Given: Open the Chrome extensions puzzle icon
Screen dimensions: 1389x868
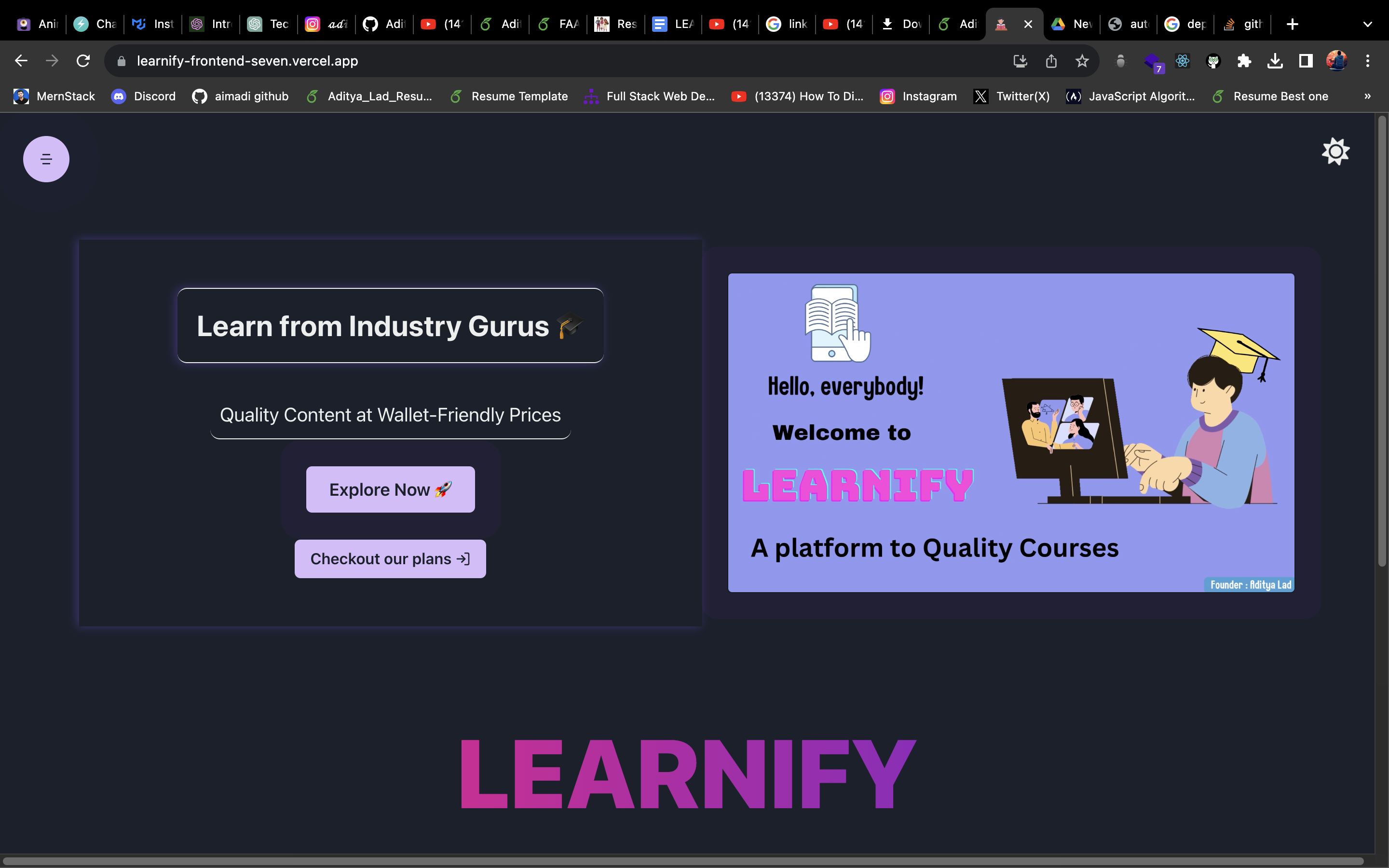Looking at the screenshot, I should pyautogui.click(x=1245, y=60).
